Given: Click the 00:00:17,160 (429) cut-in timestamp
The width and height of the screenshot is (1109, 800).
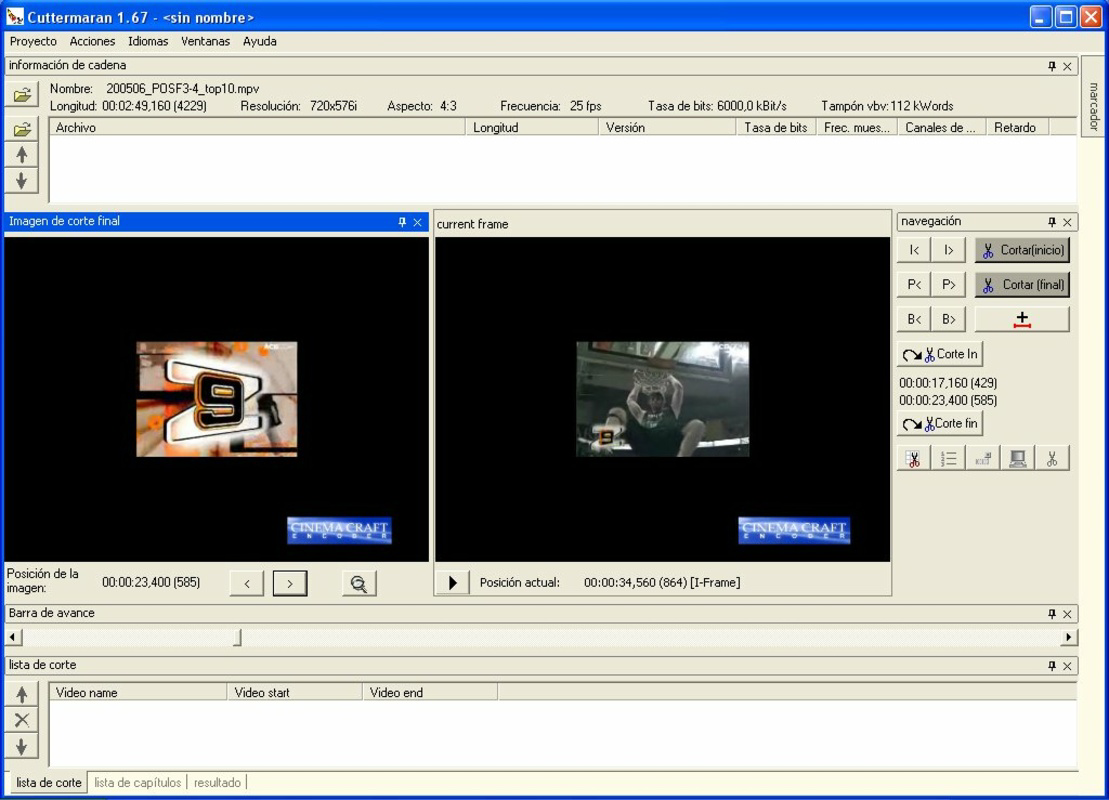Looking at the screenshot, I should click(948, 383).
